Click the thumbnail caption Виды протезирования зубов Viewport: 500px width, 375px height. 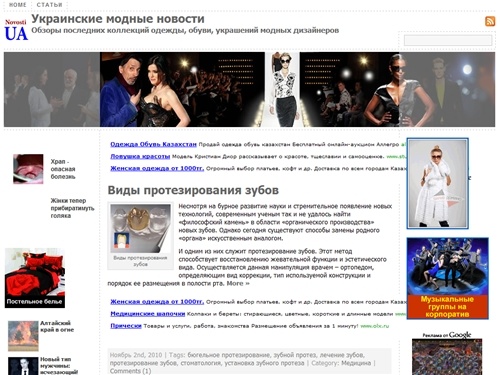tap(140, 261)
